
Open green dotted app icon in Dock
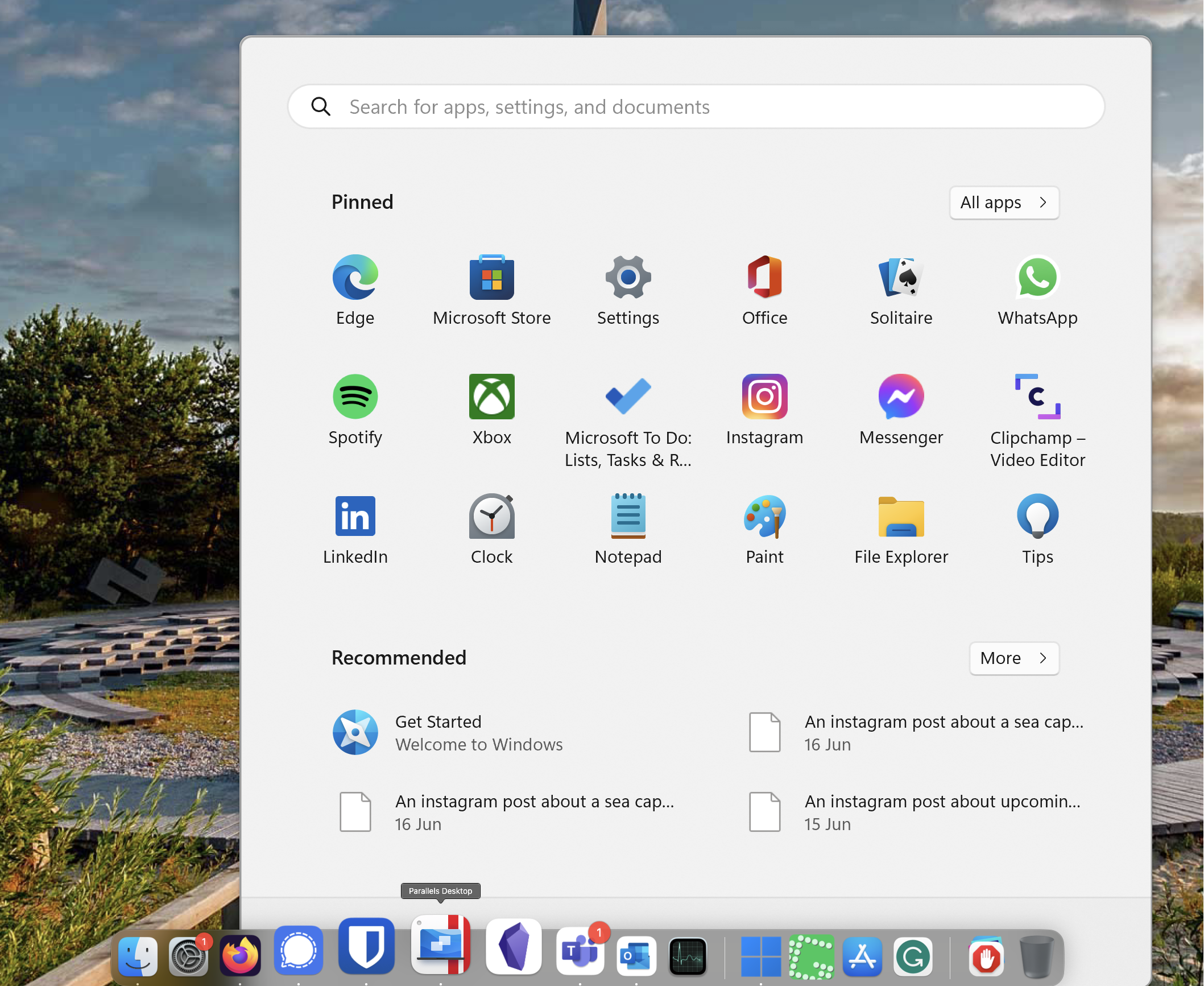[x=812, y=956]
